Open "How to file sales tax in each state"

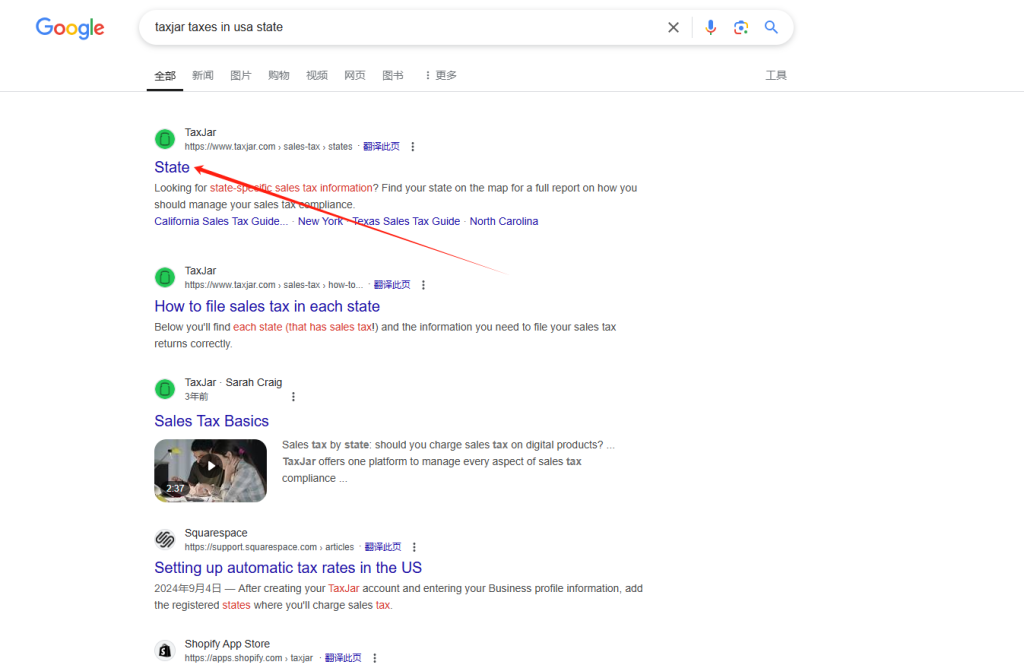pos(267,306)
